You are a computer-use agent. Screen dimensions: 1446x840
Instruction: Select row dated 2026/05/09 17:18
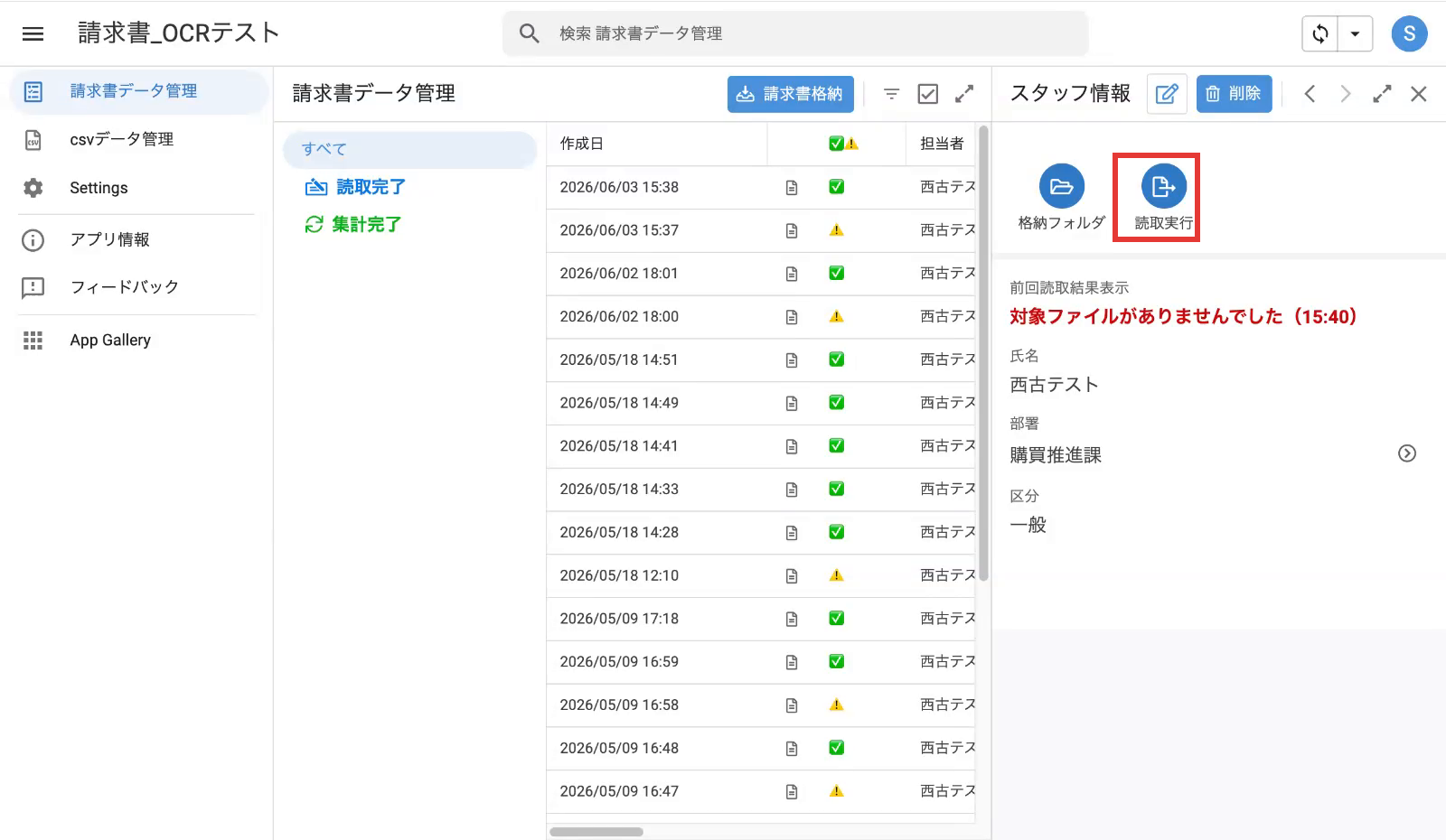click(761, 619)
